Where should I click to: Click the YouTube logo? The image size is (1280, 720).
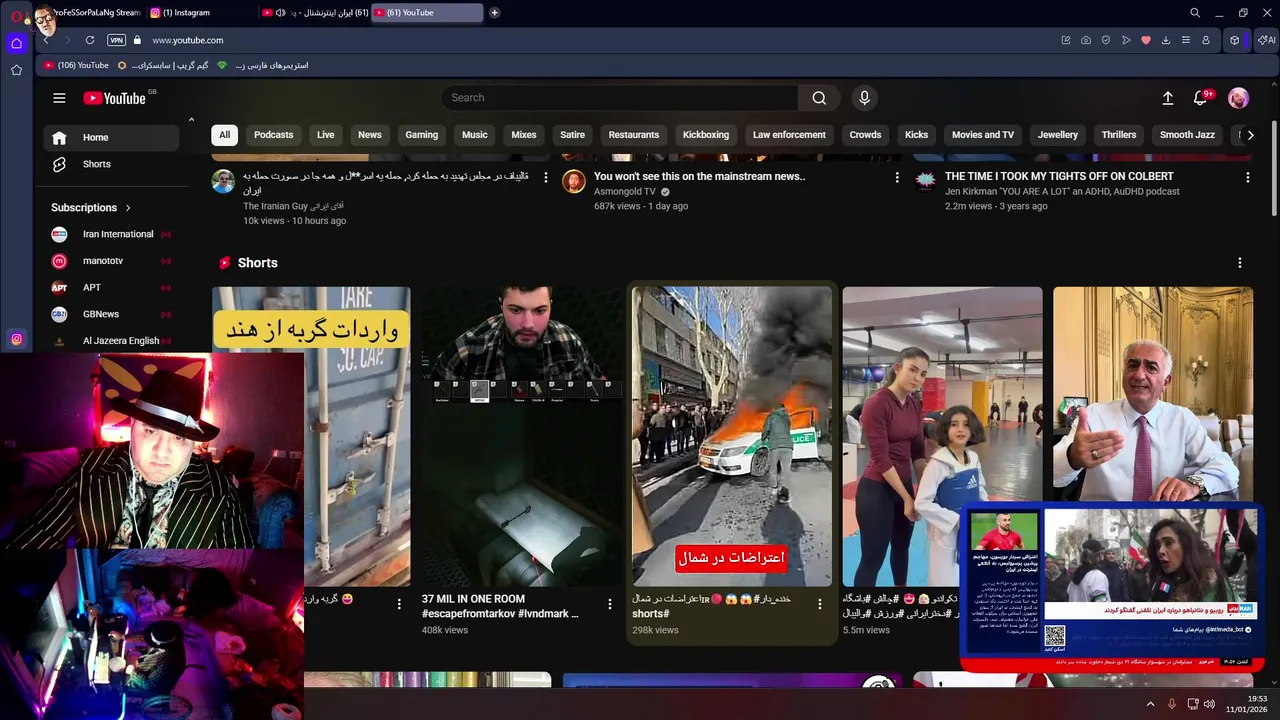pos(114,98)
